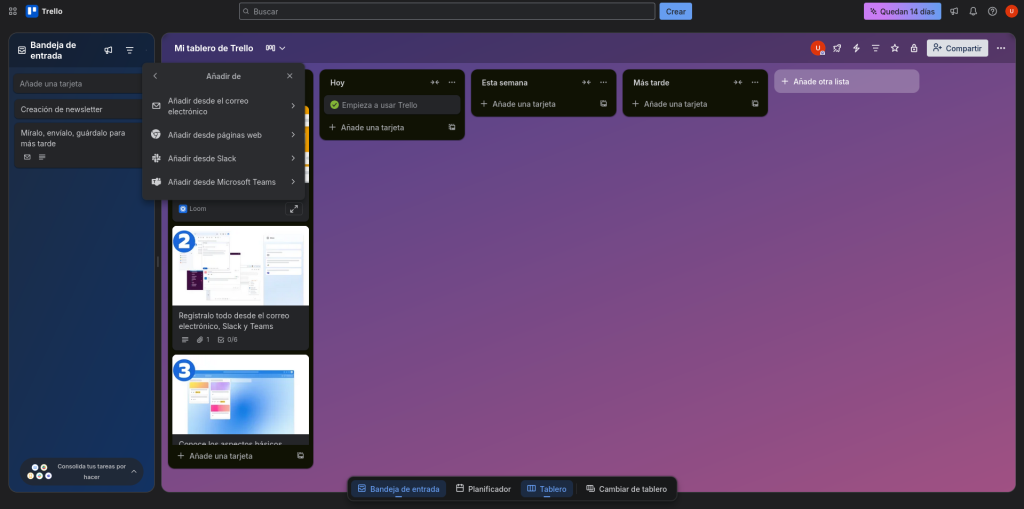This screenshot has height=509, width=1024.
Task: Toggle the Planificador view in bottom bar
Action: [x=483, y=489]
